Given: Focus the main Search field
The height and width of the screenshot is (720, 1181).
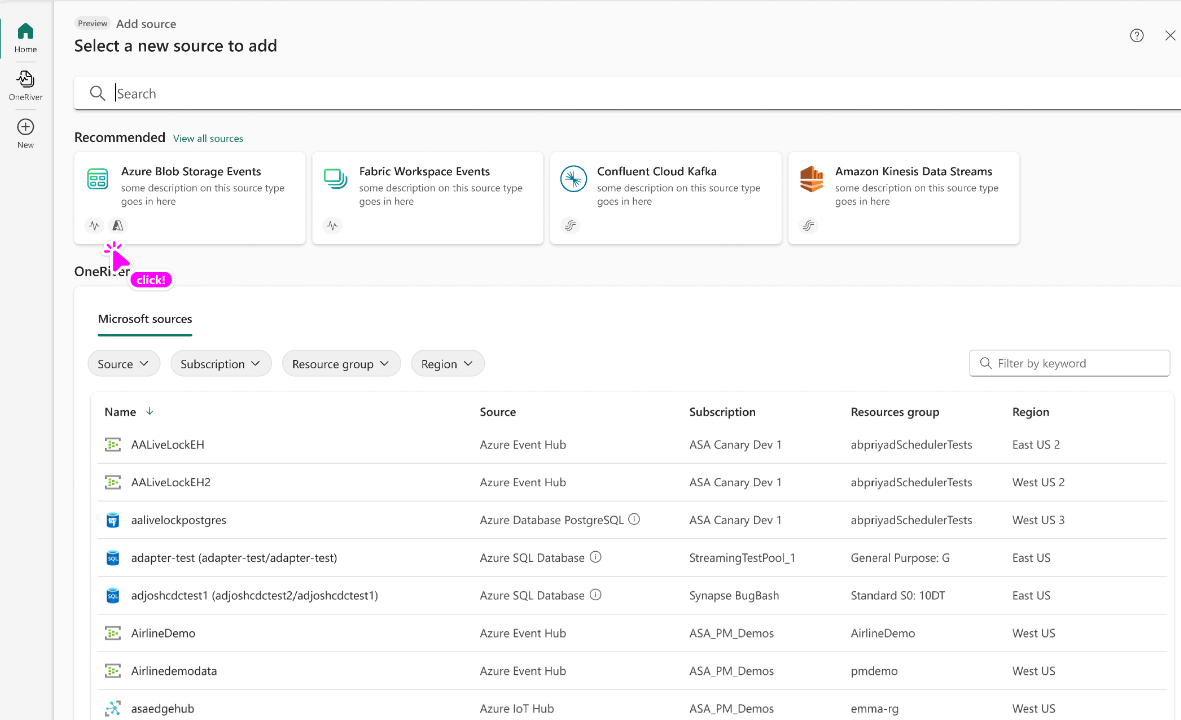Looking at the screenshot, I should tap(627, 93).
